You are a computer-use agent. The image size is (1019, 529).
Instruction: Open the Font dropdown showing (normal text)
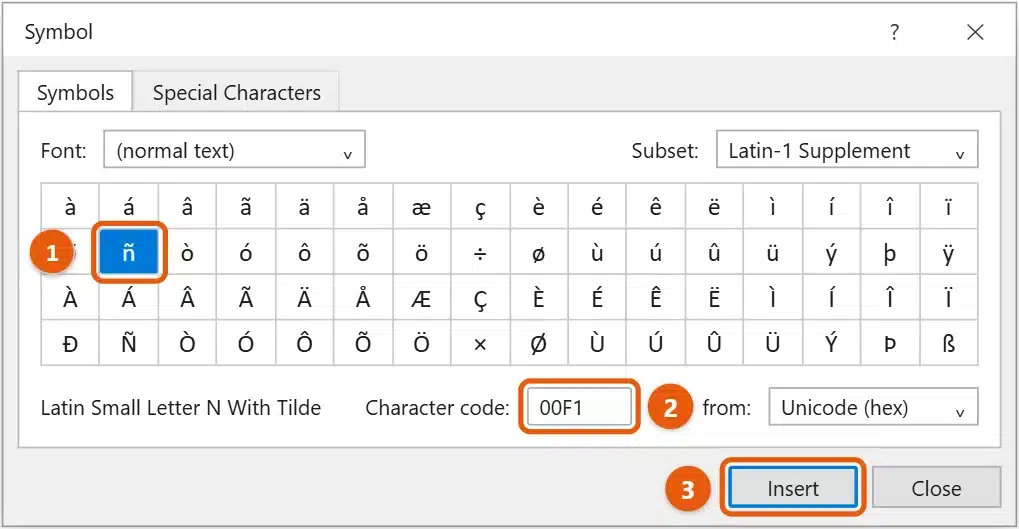234,150
